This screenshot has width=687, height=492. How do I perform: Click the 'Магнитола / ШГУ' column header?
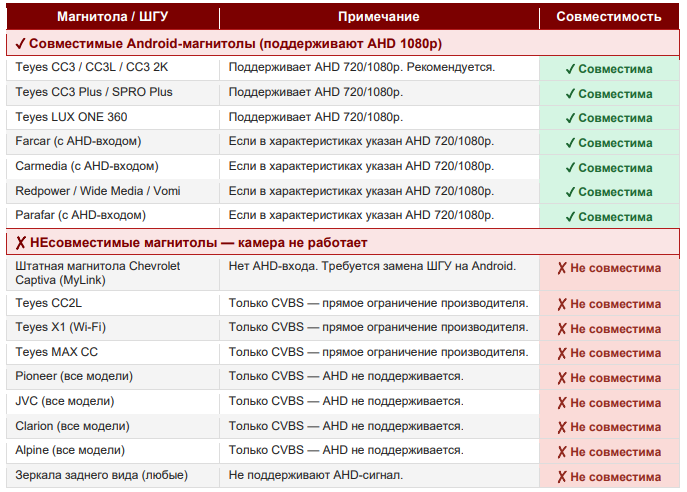112,17
